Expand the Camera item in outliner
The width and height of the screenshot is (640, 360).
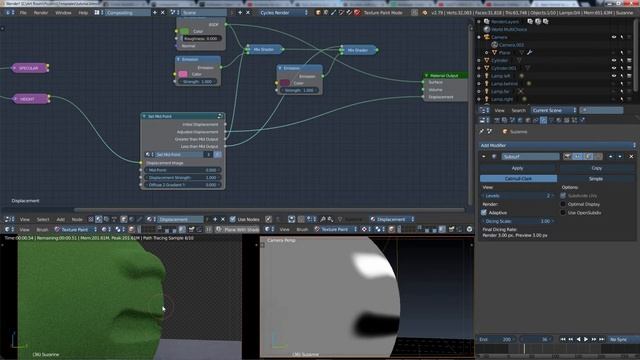pyautogui.click(x=479, y=37)
